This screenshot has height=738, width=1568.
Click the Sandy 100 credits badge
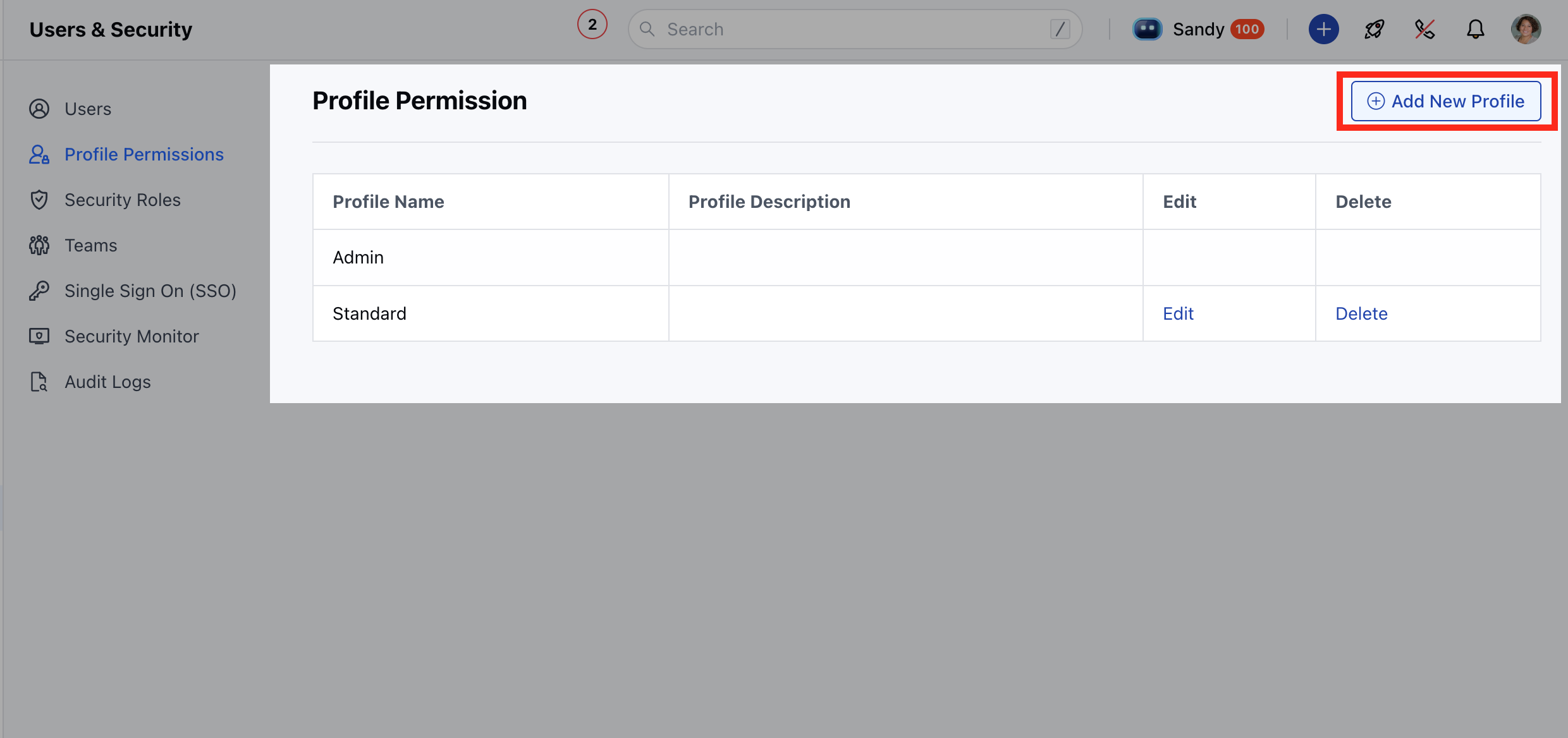click(x=1247, y=29)
